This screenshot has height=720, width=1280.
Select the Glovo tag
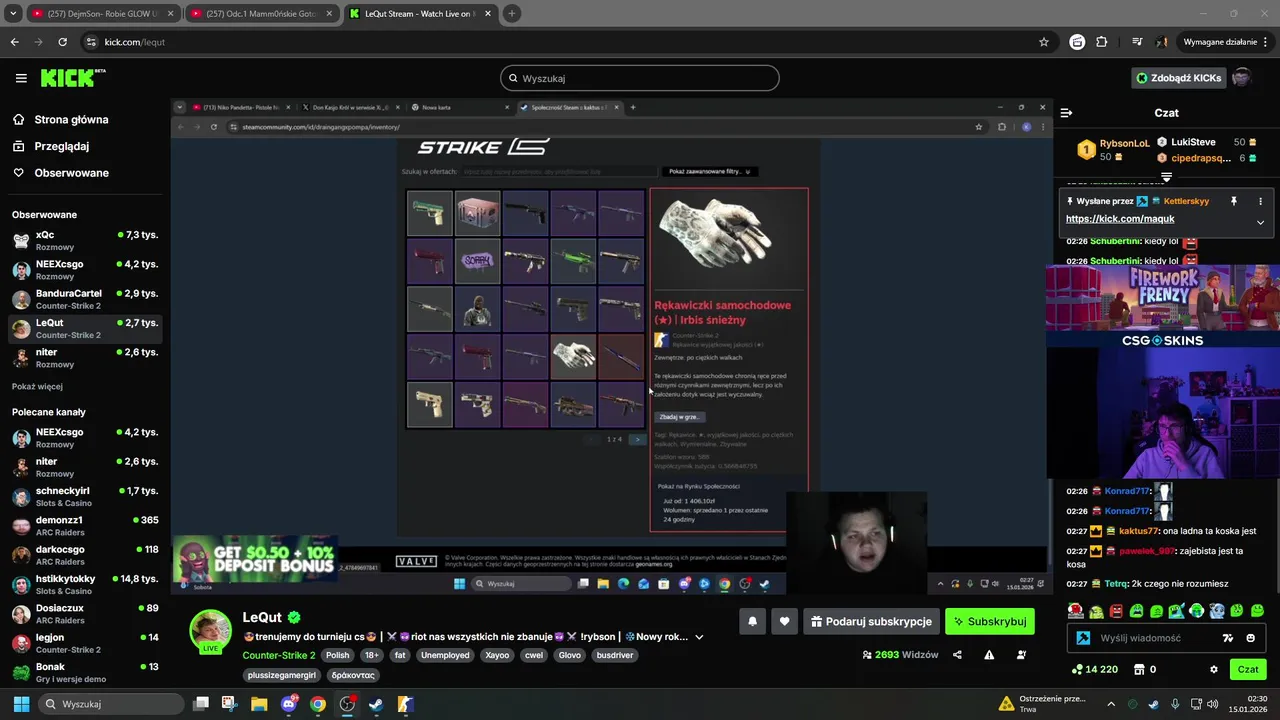(569, 655)
